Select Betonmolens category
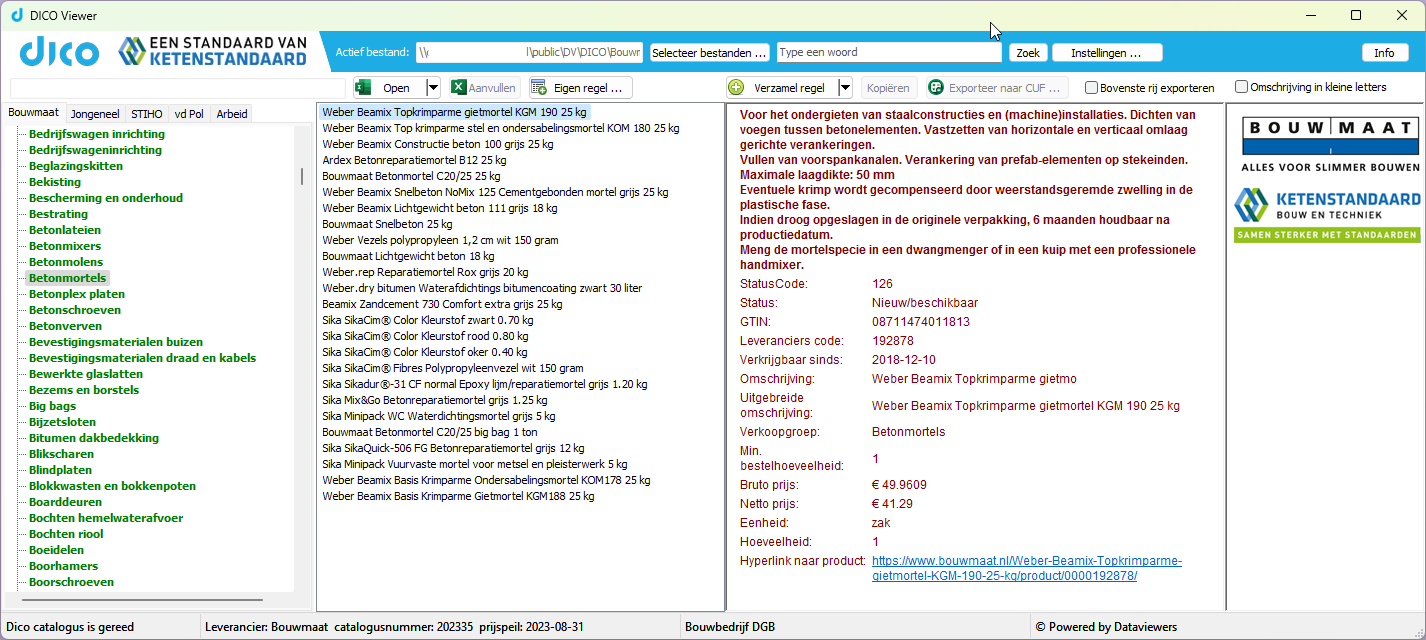The image size is (1426, 640). tap(66, 262)
